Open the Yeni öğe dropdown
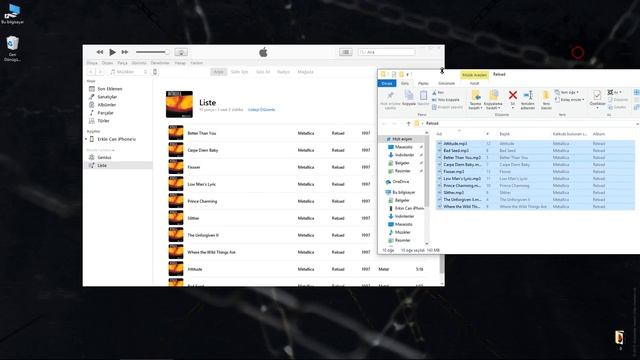 567,92
